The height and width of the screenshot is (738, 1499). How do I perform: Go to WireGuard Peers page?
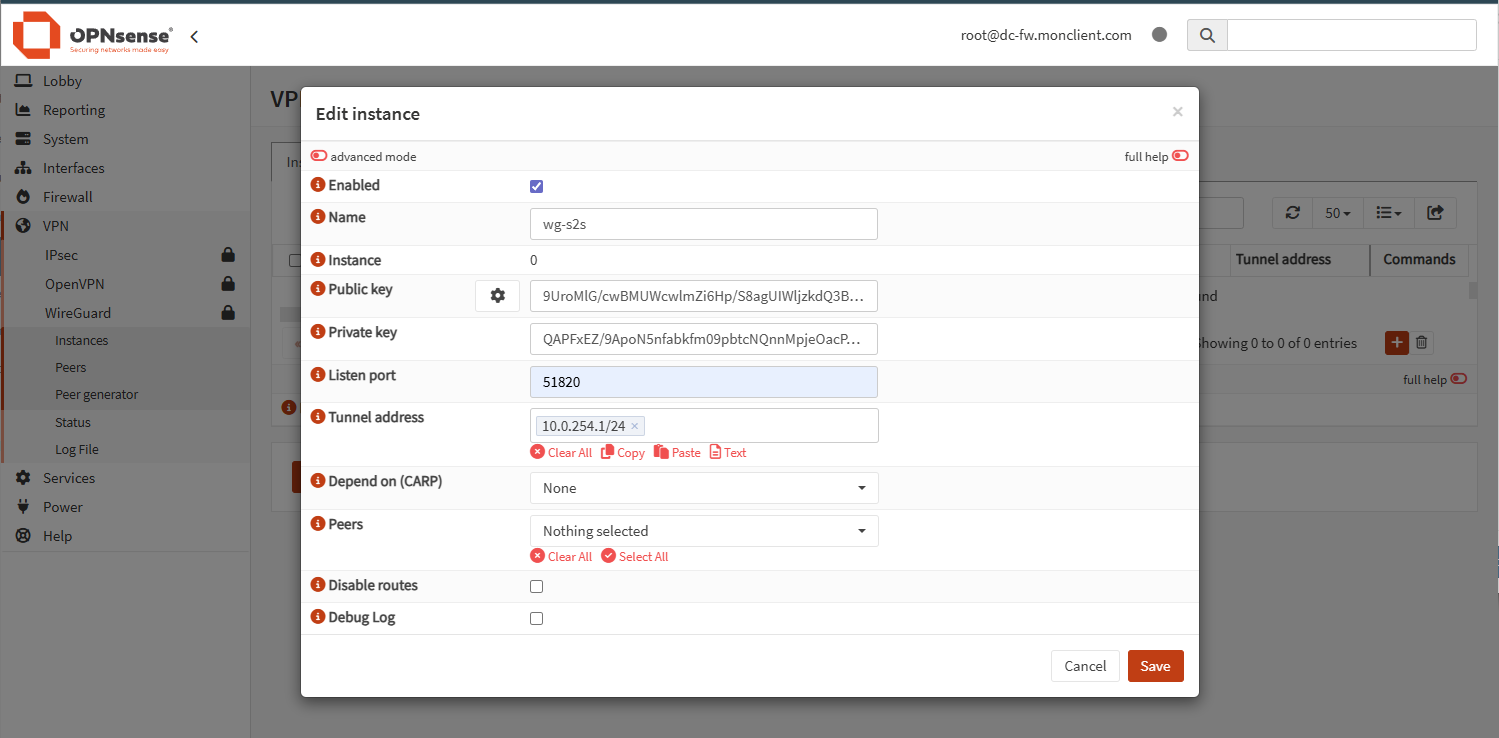(71, 367)
